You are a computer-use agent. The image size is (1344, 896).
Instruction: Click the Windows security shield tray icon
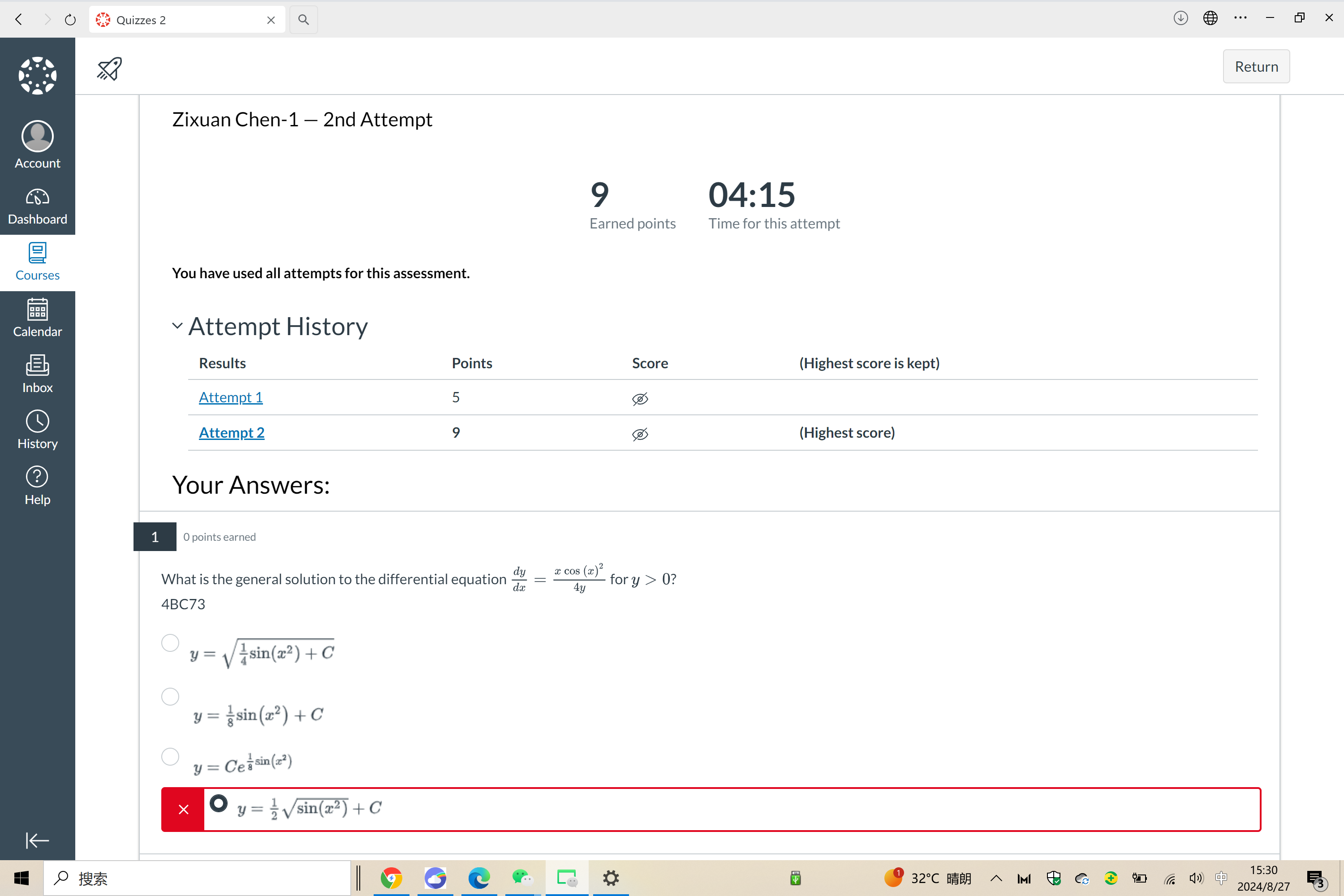1053,878
